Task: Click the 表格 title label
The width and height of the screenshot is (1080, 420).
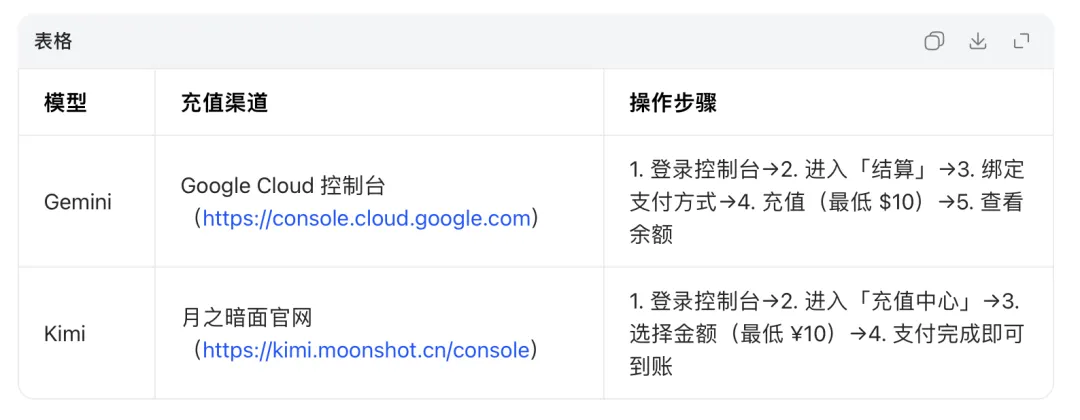Action: (53, 42)
